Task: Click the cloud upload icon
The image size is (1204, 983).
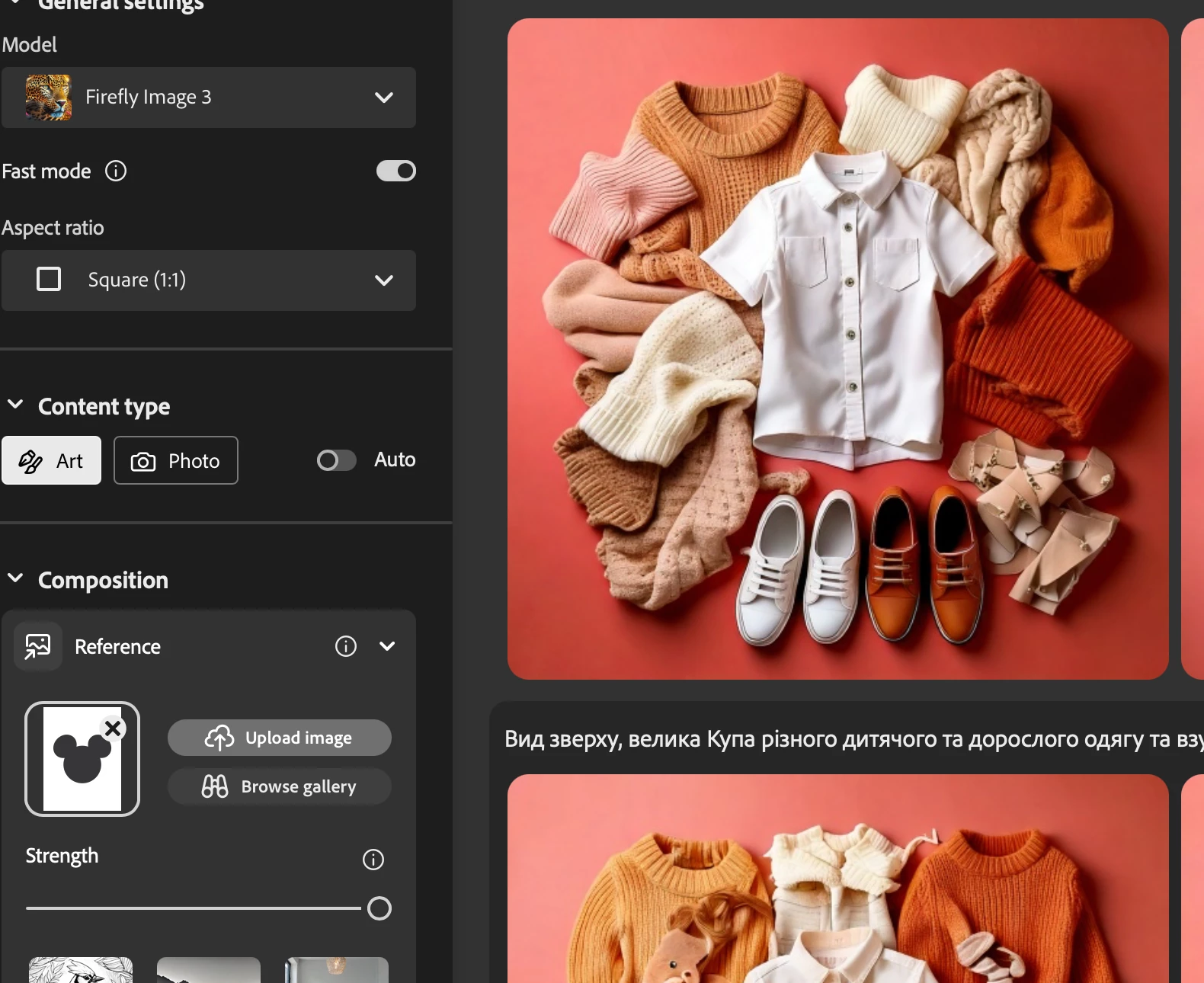Action: [219, 738]
